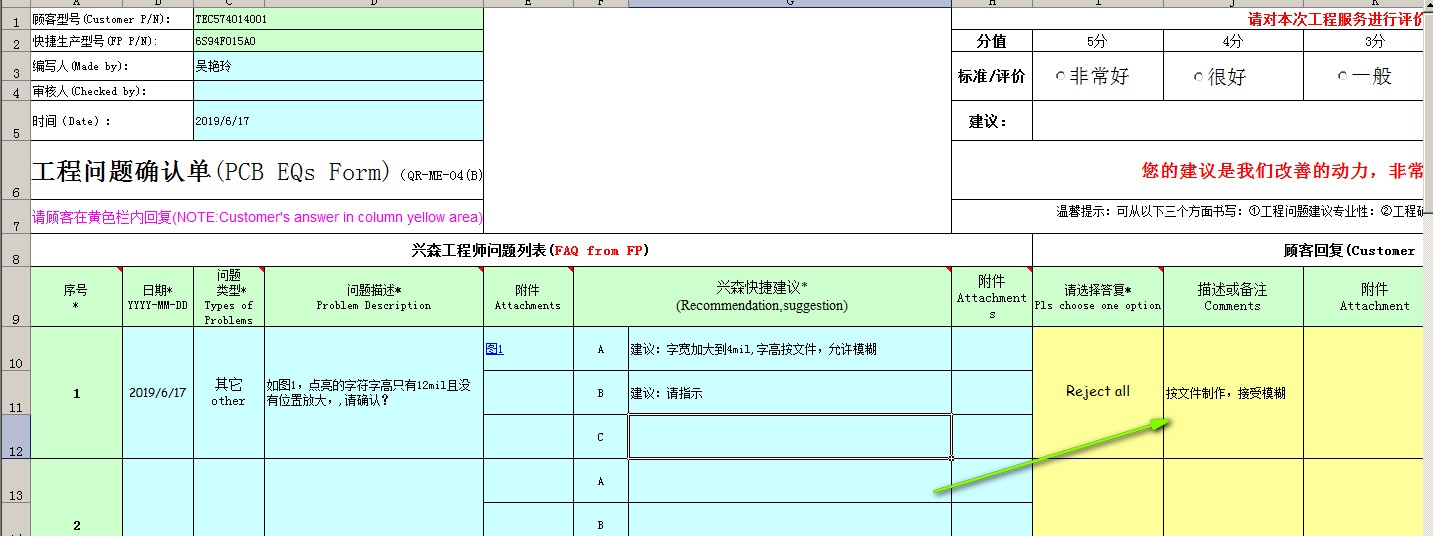The height and width of the screenshot is (536, 1433).
Task: Click the 兴森快捷建议 Recommendation,suggestion header
Action: (x=762, y=296)
